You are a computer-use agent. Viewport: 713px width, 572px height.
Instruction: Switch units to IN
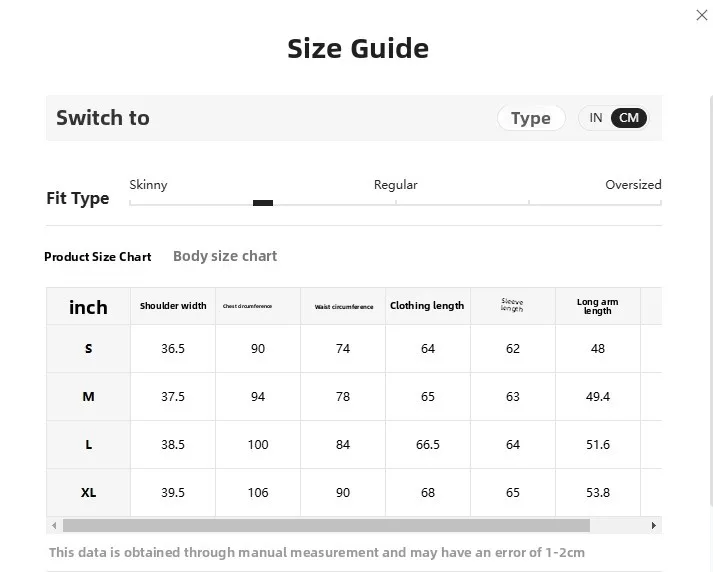coord(595,118)
